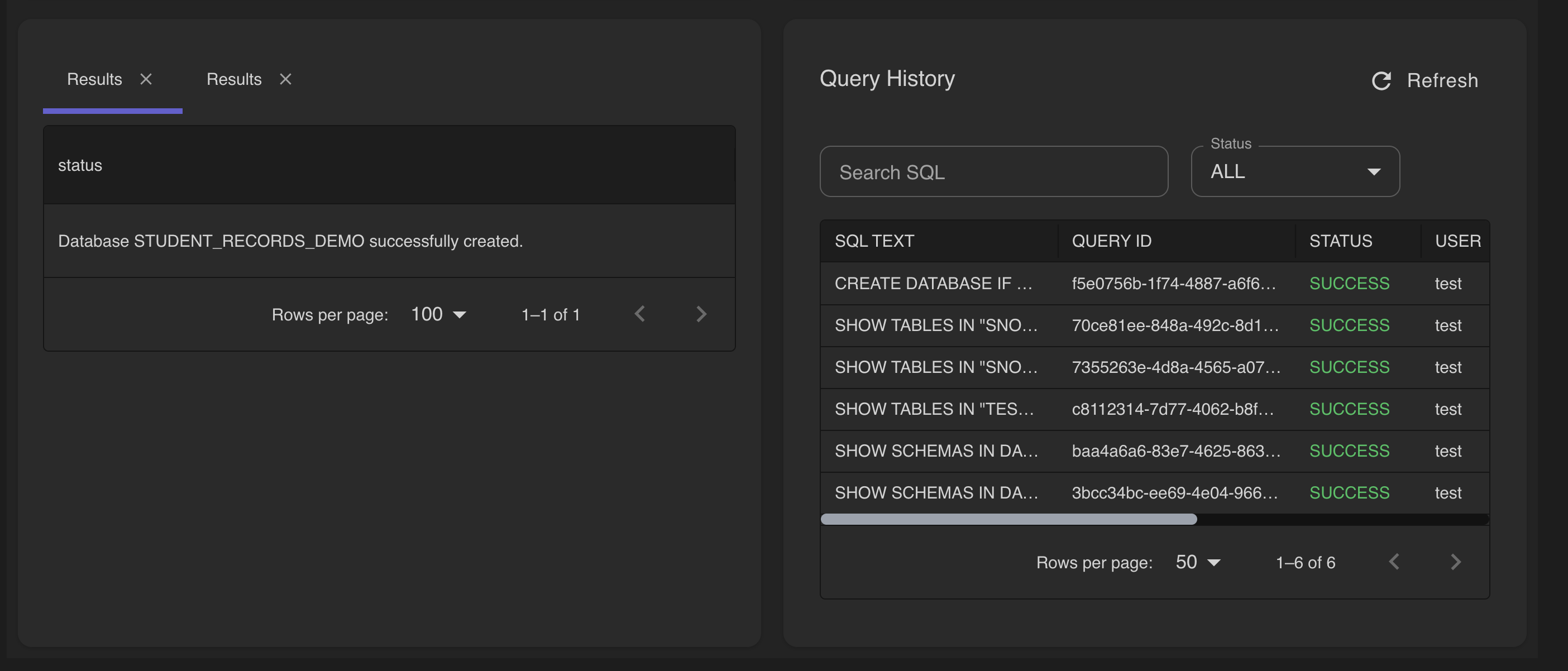1568x671 pixels.
Task: Open results rows per page 100 dropdown
Action: [438, 314]
